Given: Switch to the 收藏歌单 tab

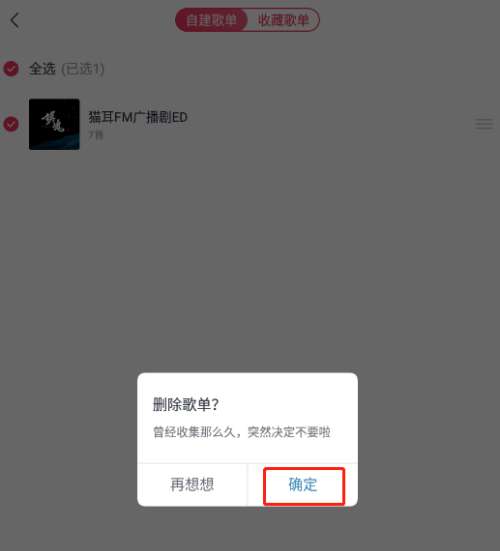Looking at the screenshot, I should click(x=283, y=20).
